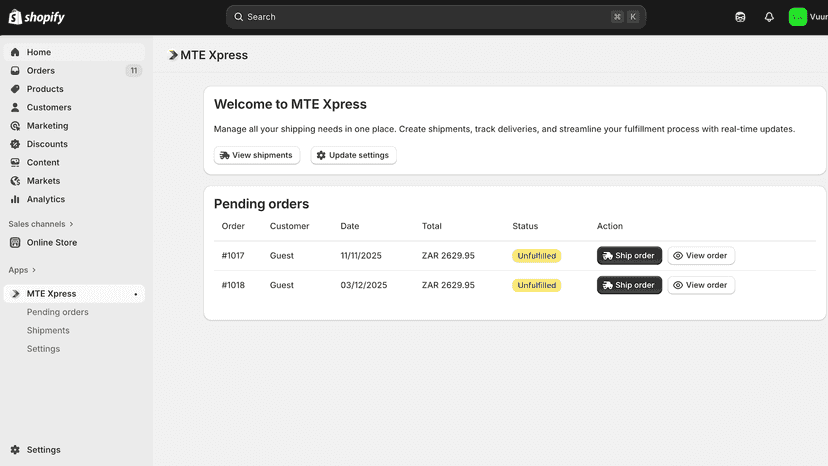Screen dimensions: 828x466
Task: Click the Home icon in sidebar
Action: [x=15, y=52]
